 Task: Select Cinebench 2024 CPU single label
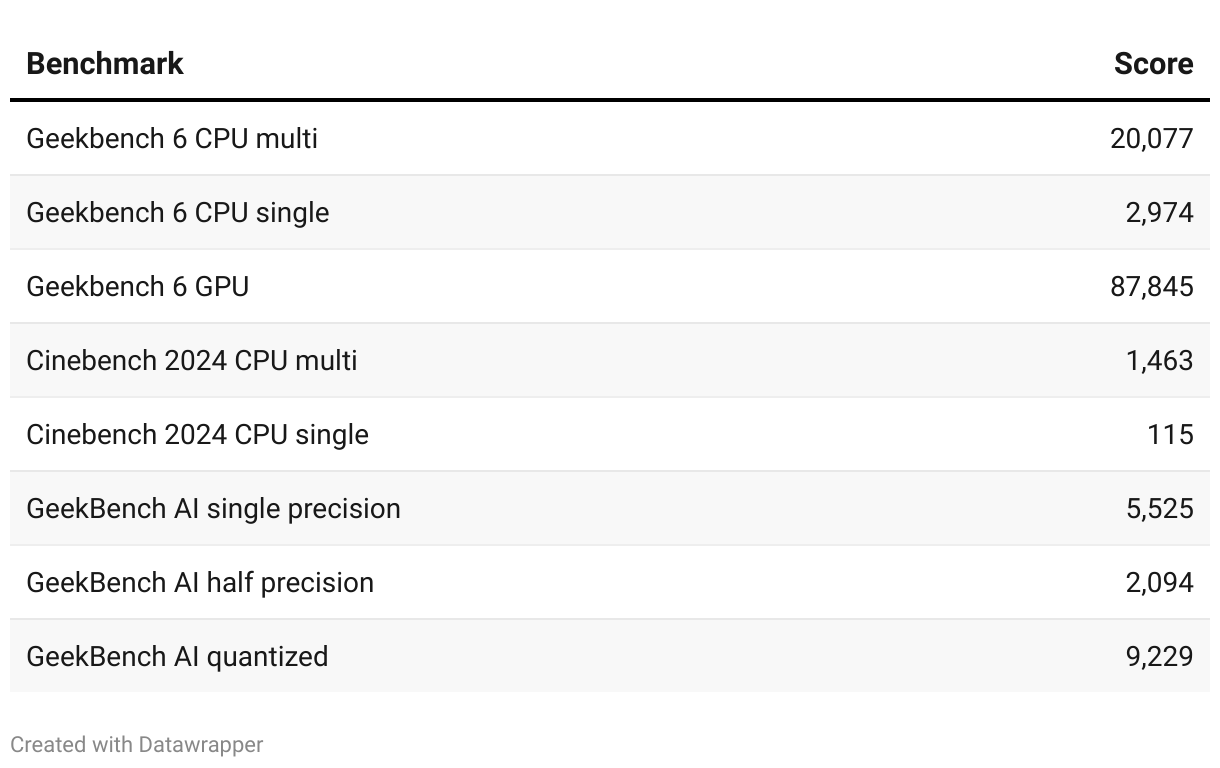[197, 434]
